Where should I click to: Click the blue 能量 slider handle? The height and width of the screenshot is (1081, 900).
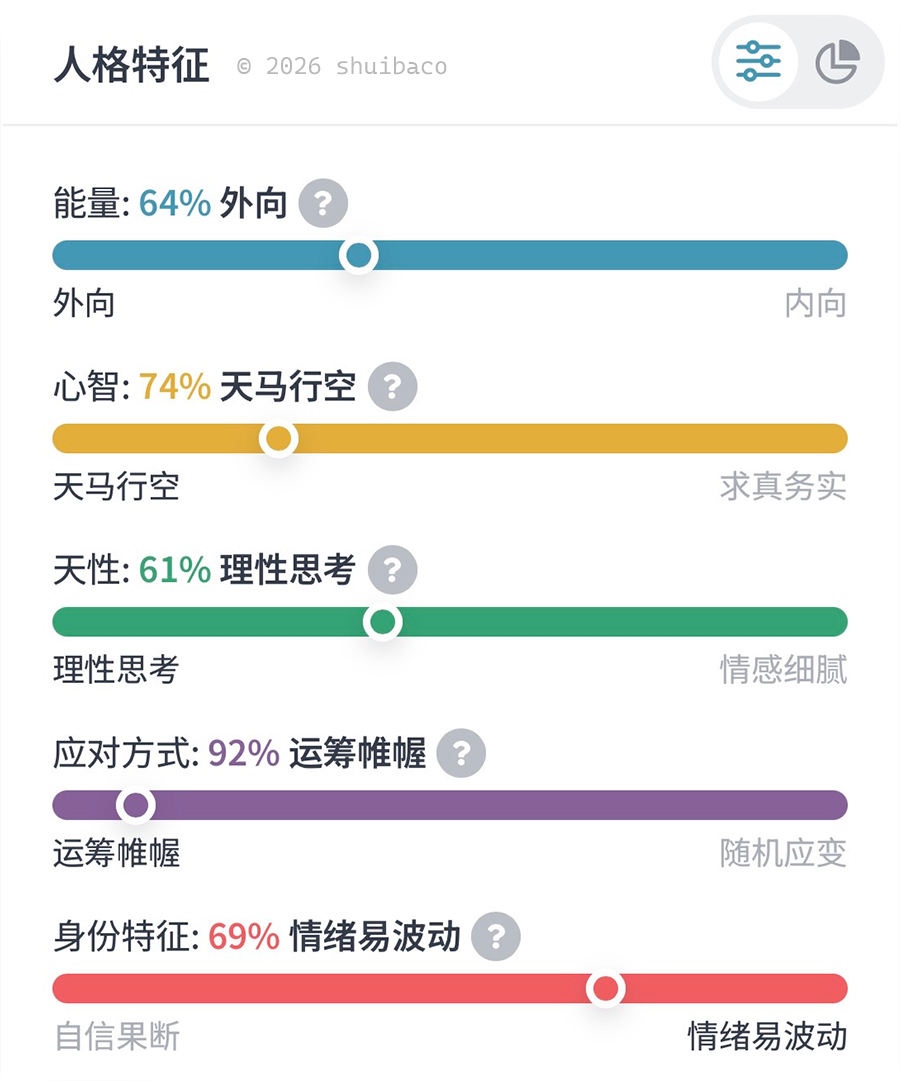click(358, 255)
